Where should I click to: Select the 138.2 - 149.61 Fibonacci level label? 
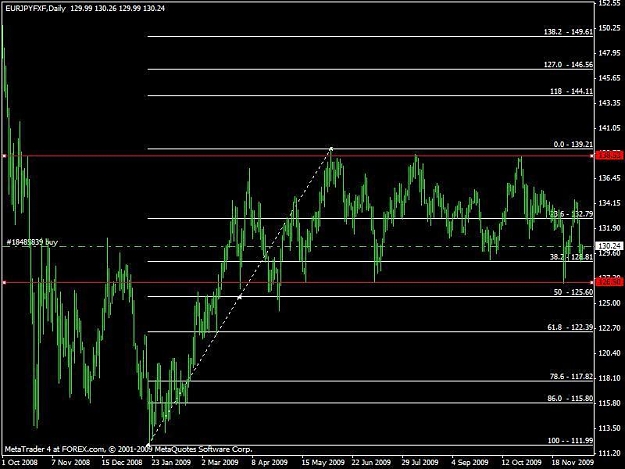tap(568, 31)
